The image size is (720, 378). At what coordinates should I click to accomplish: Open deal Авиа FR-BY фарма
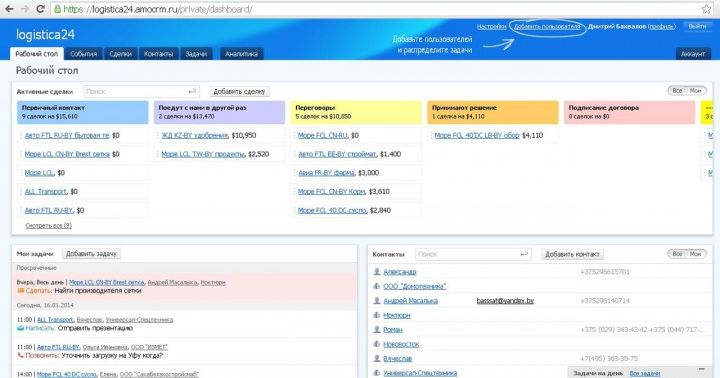(x=326, y=173)
